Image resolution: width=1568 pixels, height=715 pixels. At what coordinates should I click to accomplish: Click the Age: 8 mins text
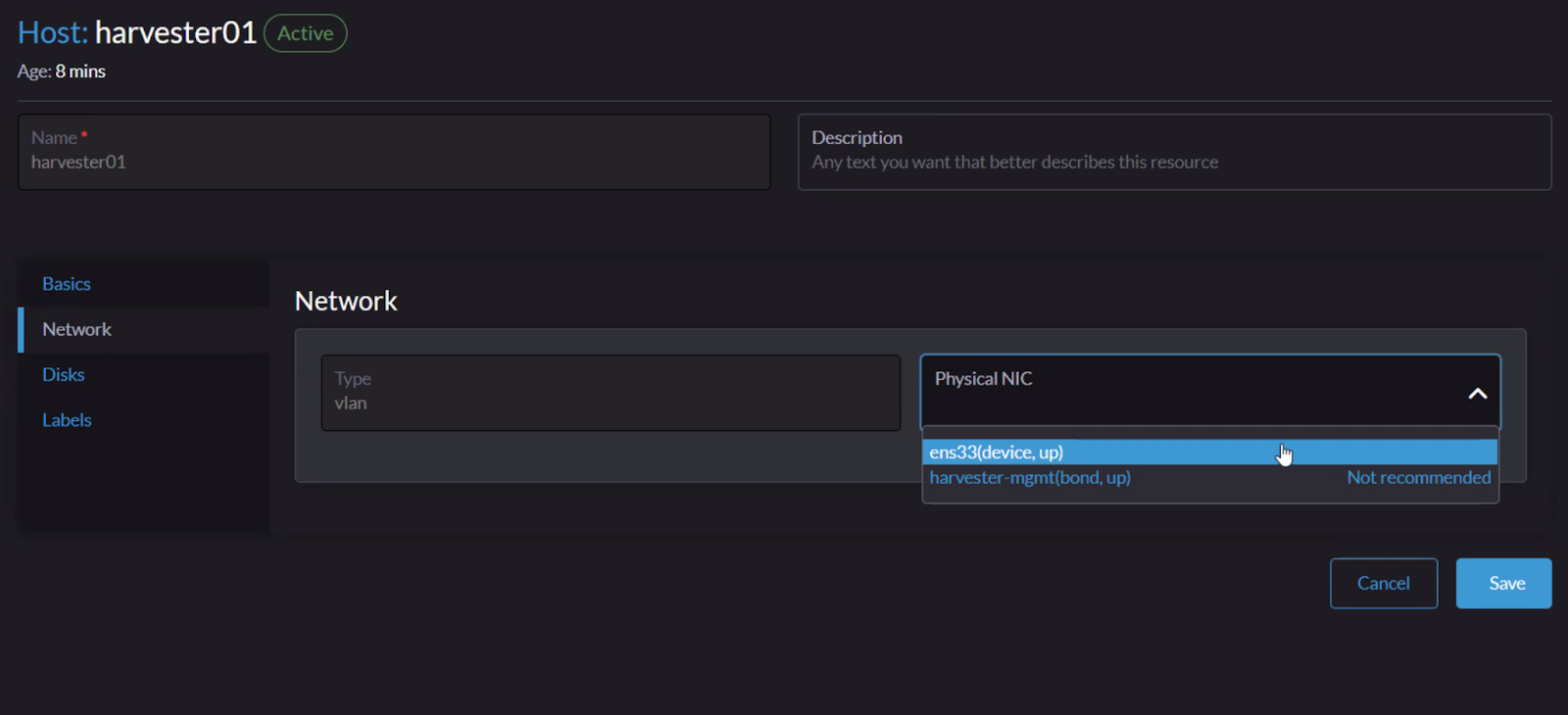62,71
